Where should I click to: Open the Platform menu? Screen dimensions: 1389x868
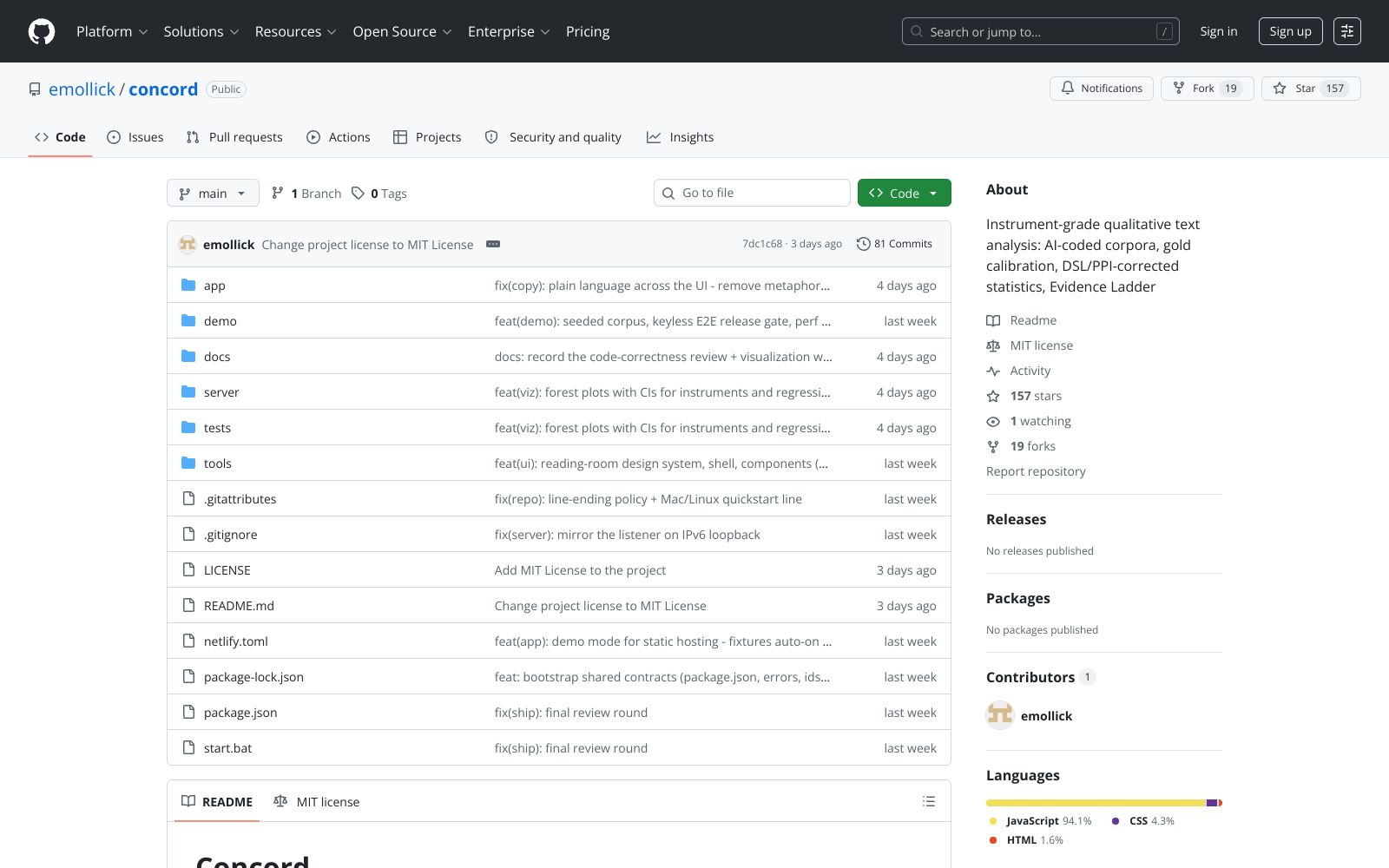point(112,31)
